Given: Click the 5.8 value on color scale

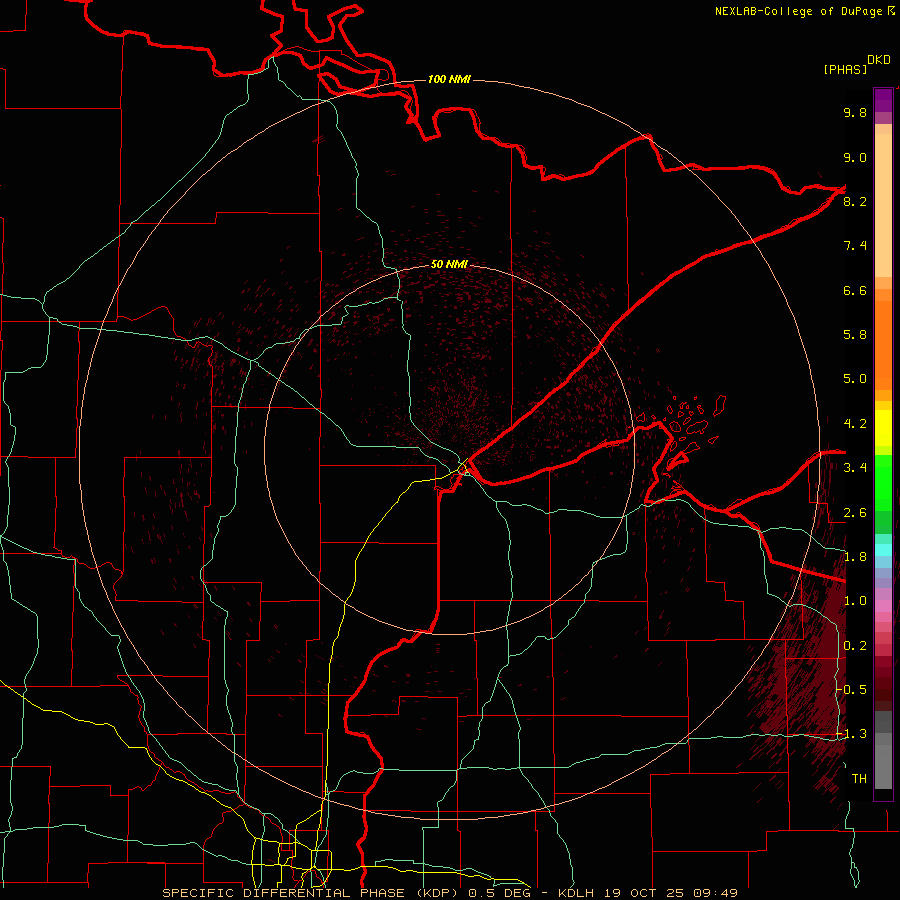Looking at the screenshot, I should pyautogui.click(x=855, y=335).
